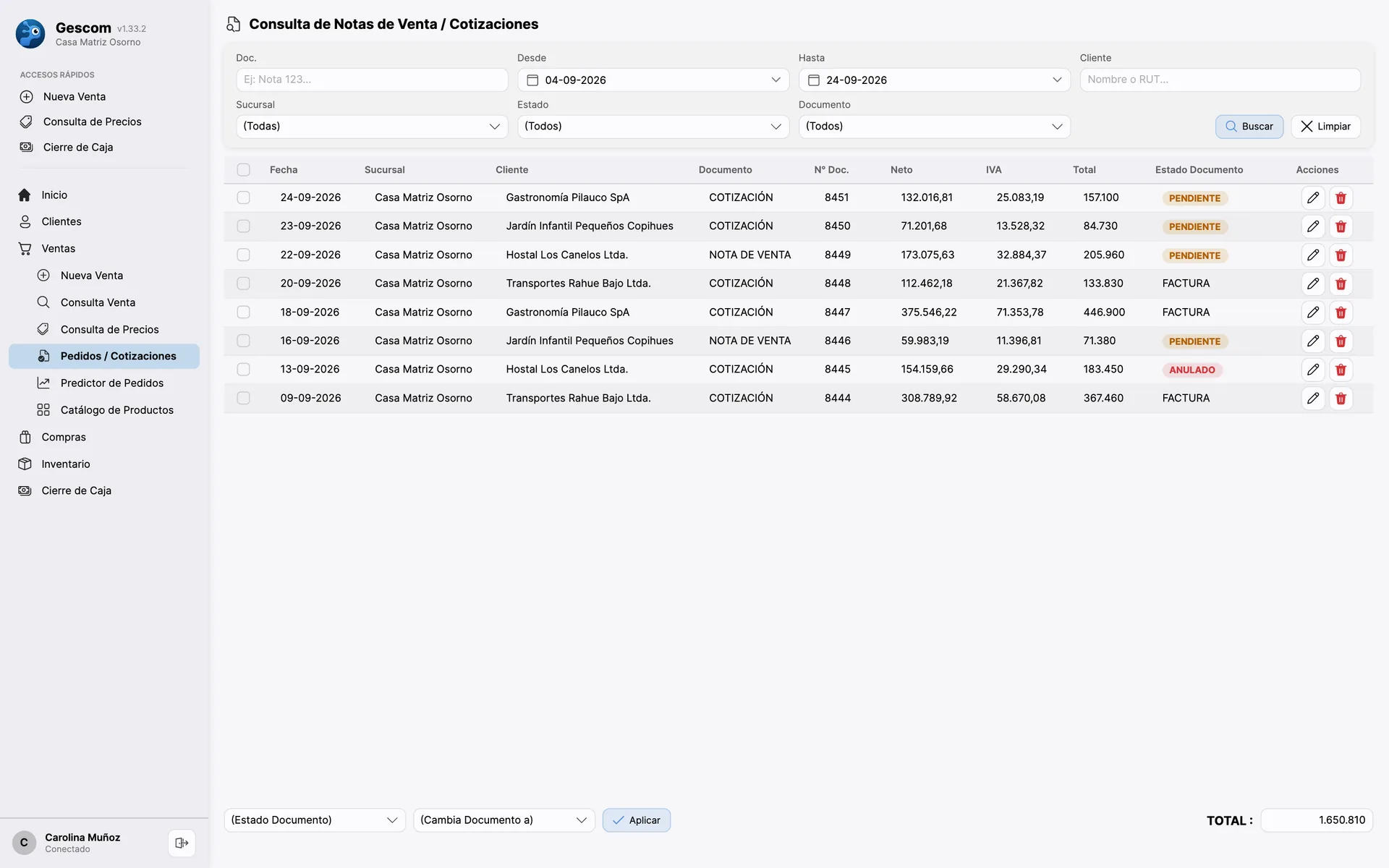Open the Estado filter dropdown
The width and height of the screenshot is (1389, 868).
tap(653, 127)
